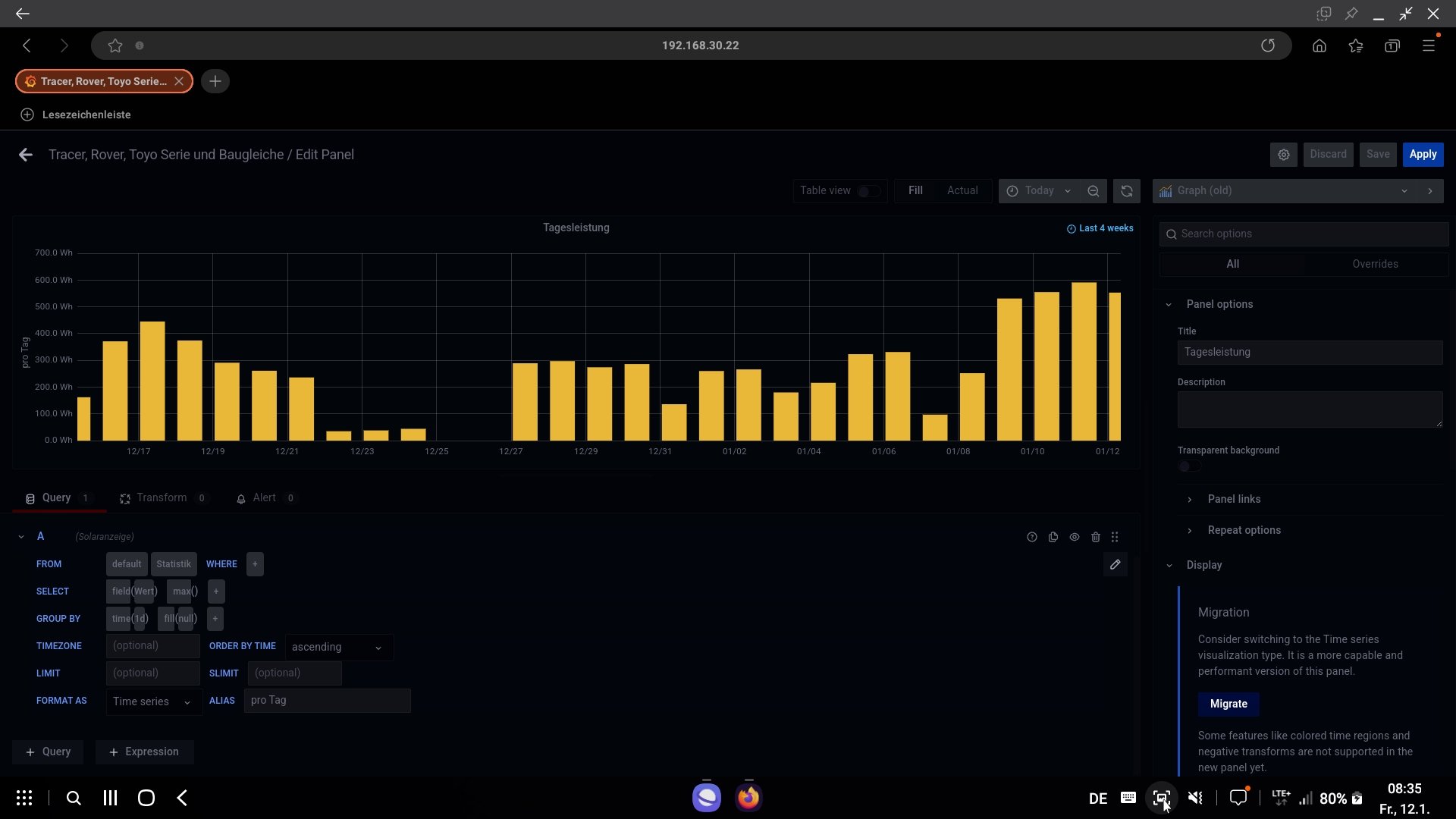Delete query A with the trash icon

[1095, 537]
